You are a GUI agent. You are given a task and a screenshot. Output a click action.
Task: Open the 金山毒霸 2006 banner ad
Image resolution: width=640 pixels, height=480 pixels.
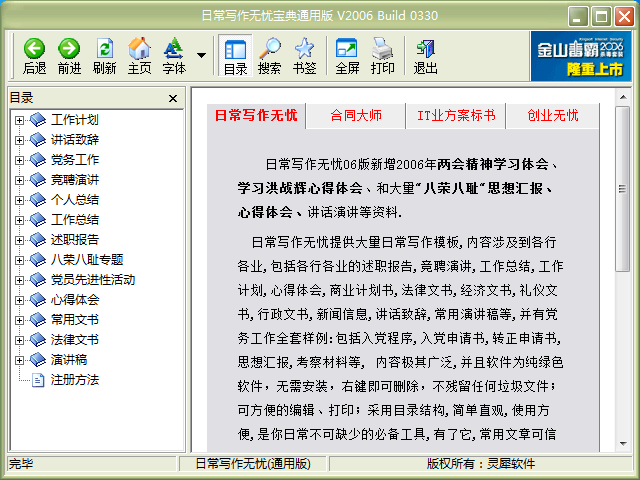click(x=581, y=56)
